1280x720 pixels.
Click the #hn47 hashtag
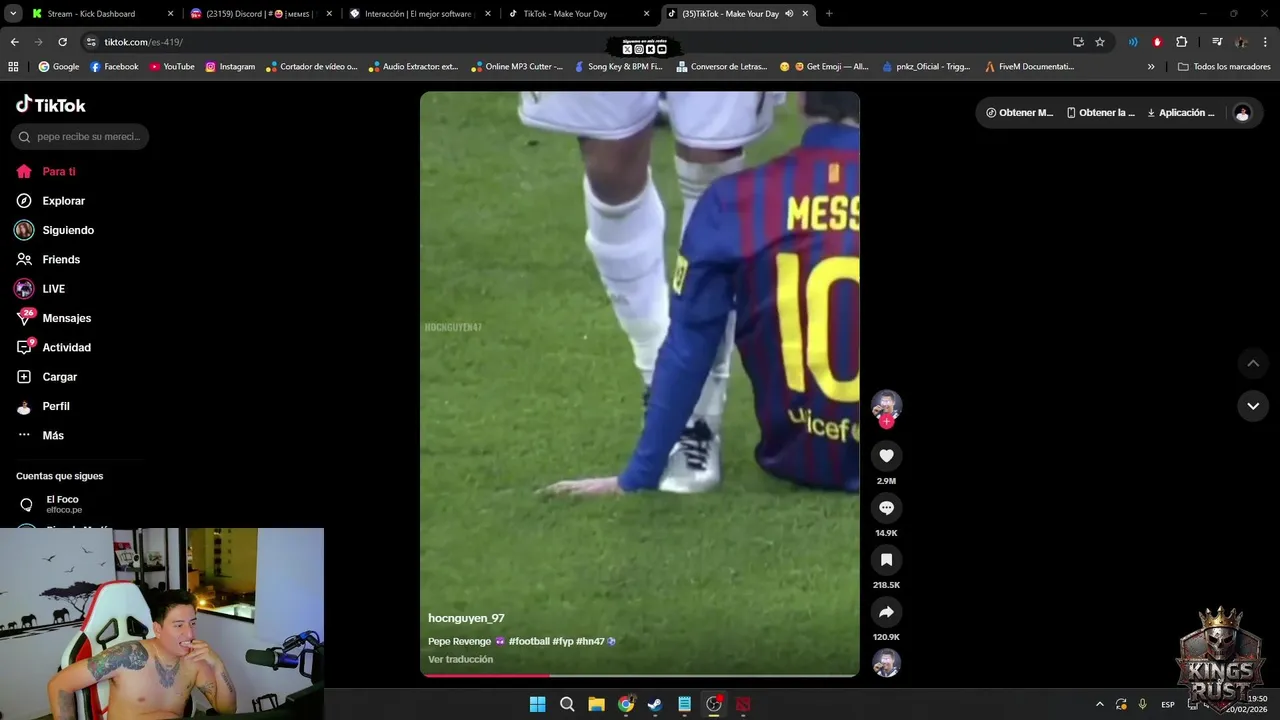[x=591, y=641]
